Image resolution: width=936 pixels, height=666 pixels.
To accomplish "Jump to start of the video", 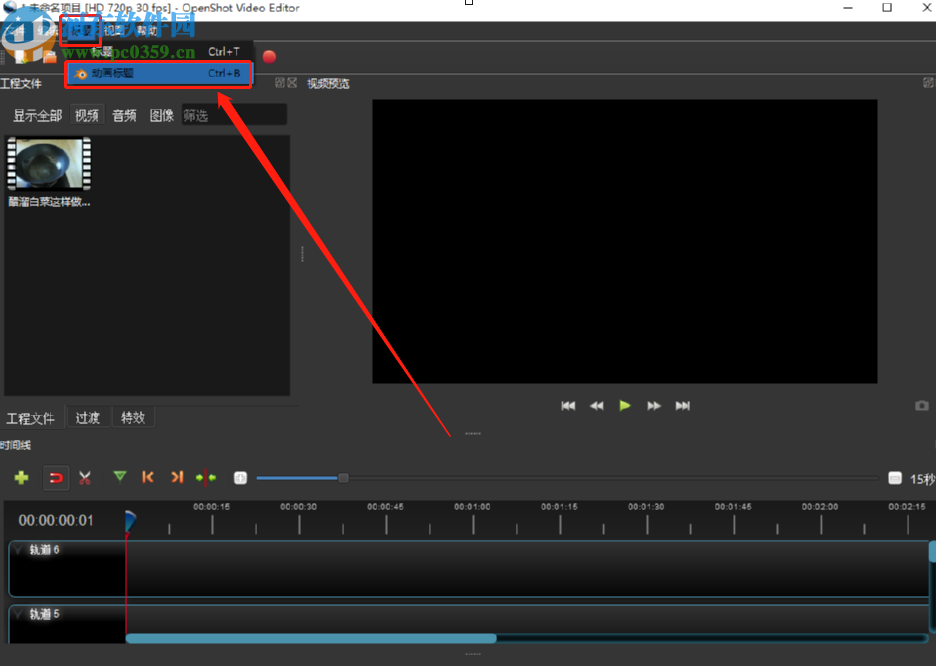I will 568,406.
